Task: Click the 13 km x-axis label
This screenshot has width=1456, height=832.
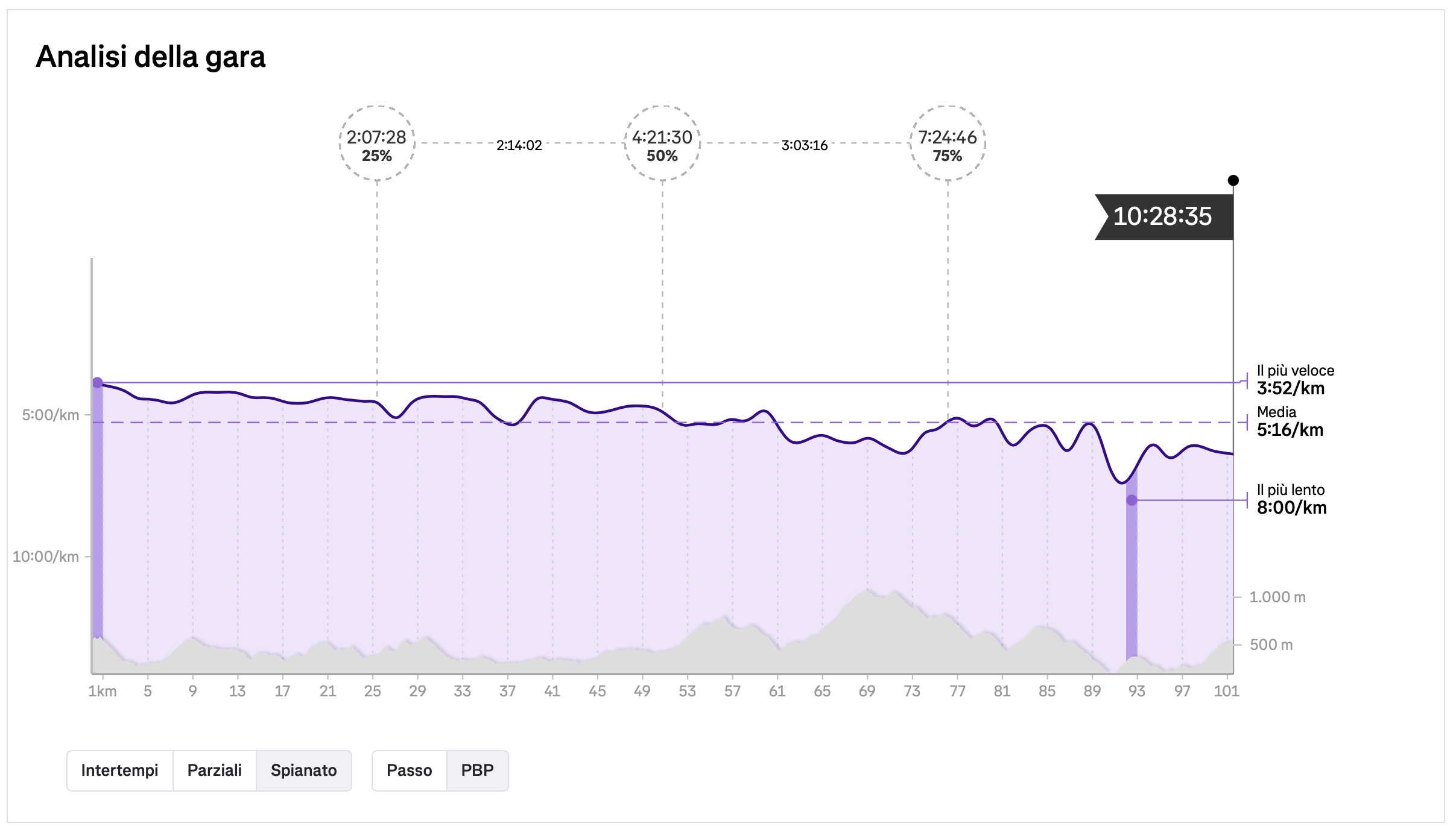Action: pyautogui.click(x=238, y=692)
